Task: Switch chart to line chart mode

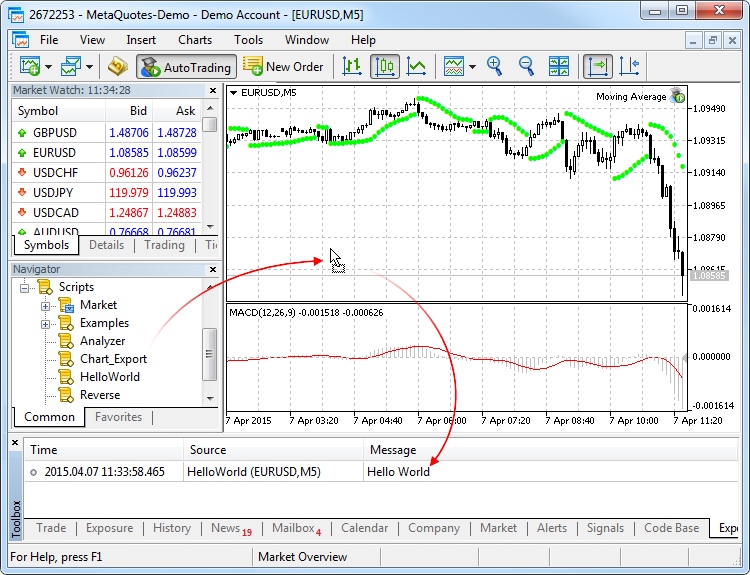Action: coord(416,66)
